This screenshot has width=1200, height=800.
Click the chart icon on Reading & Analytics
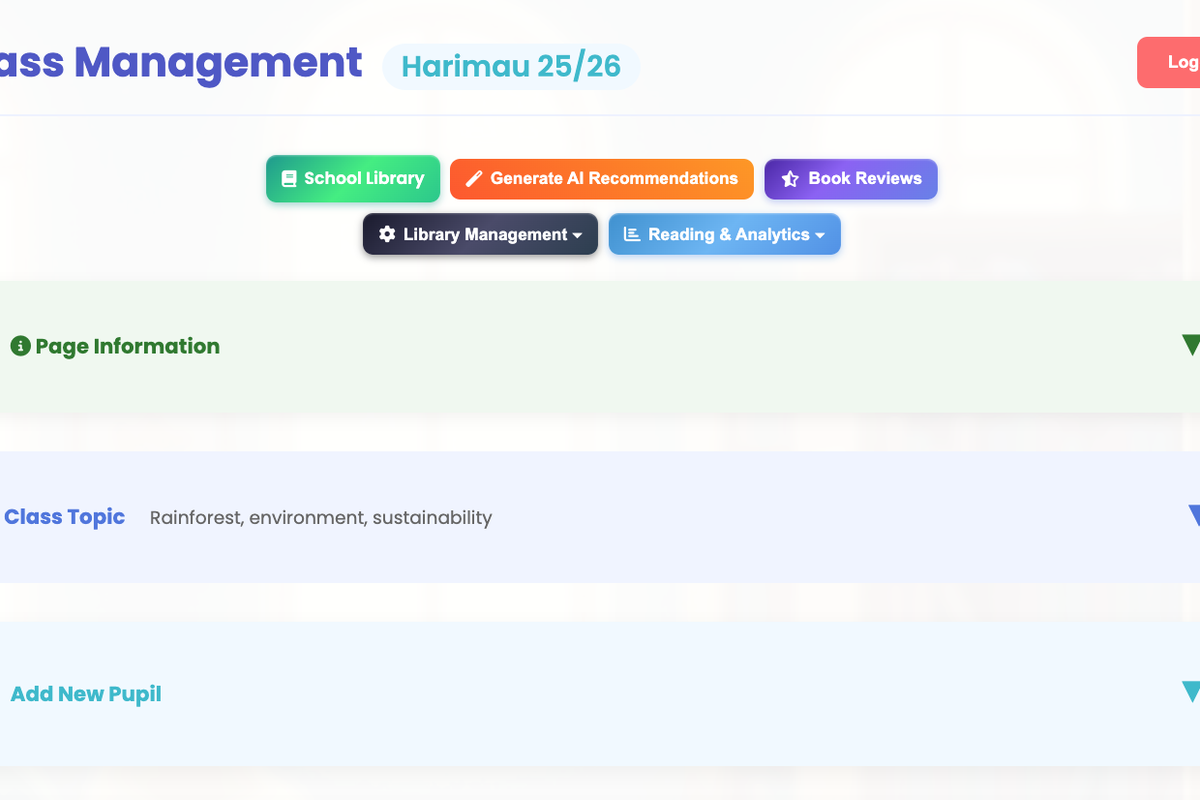632,234
